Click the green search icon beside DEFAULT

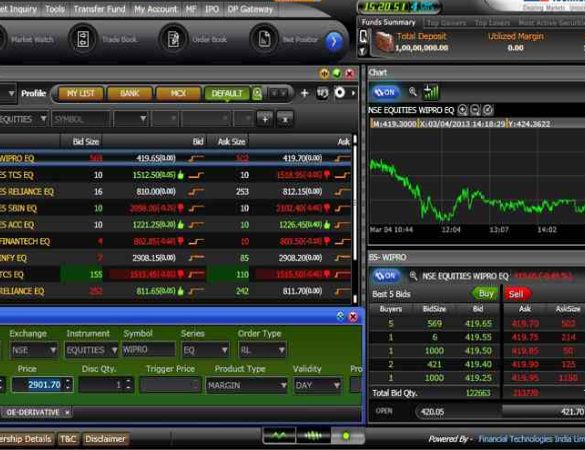pyautogui.click(x=257, y=93)
